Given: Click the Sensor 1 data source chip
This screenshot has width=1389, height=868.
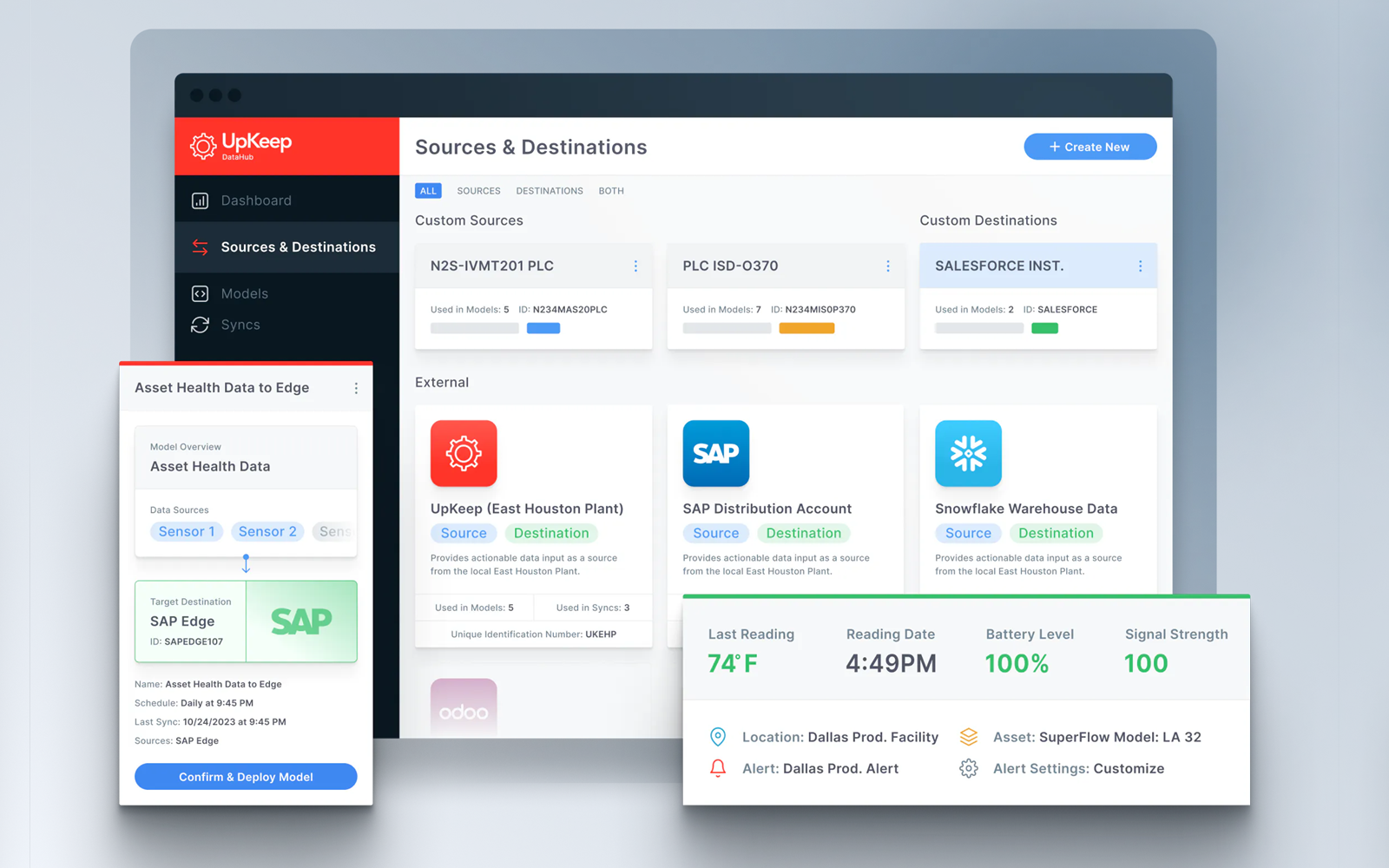Looking at the screenshot, I should [187, 531].
